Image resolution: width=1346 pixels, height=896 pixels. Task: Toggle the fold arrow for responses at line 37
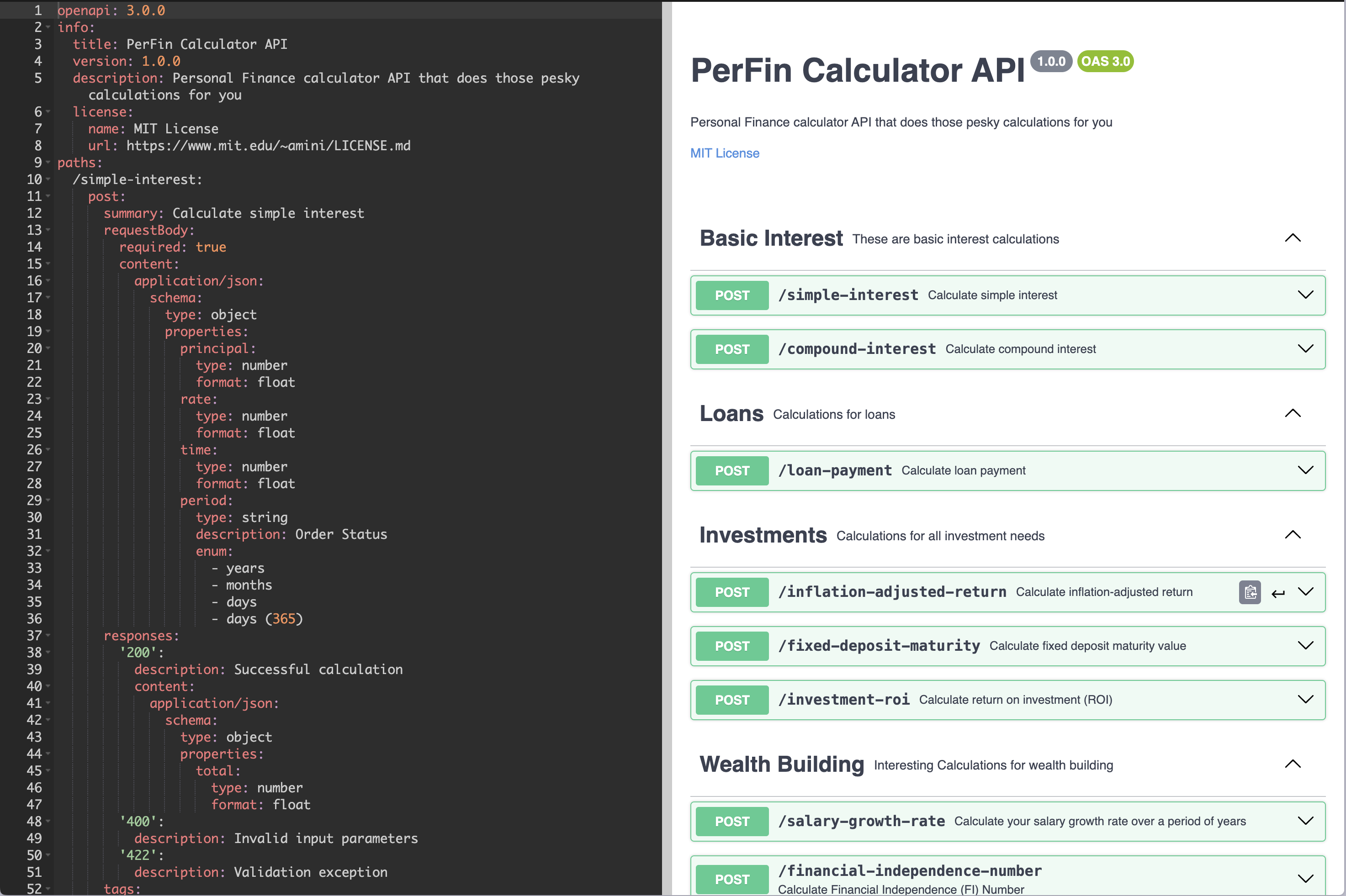click(x=48, y=635)
